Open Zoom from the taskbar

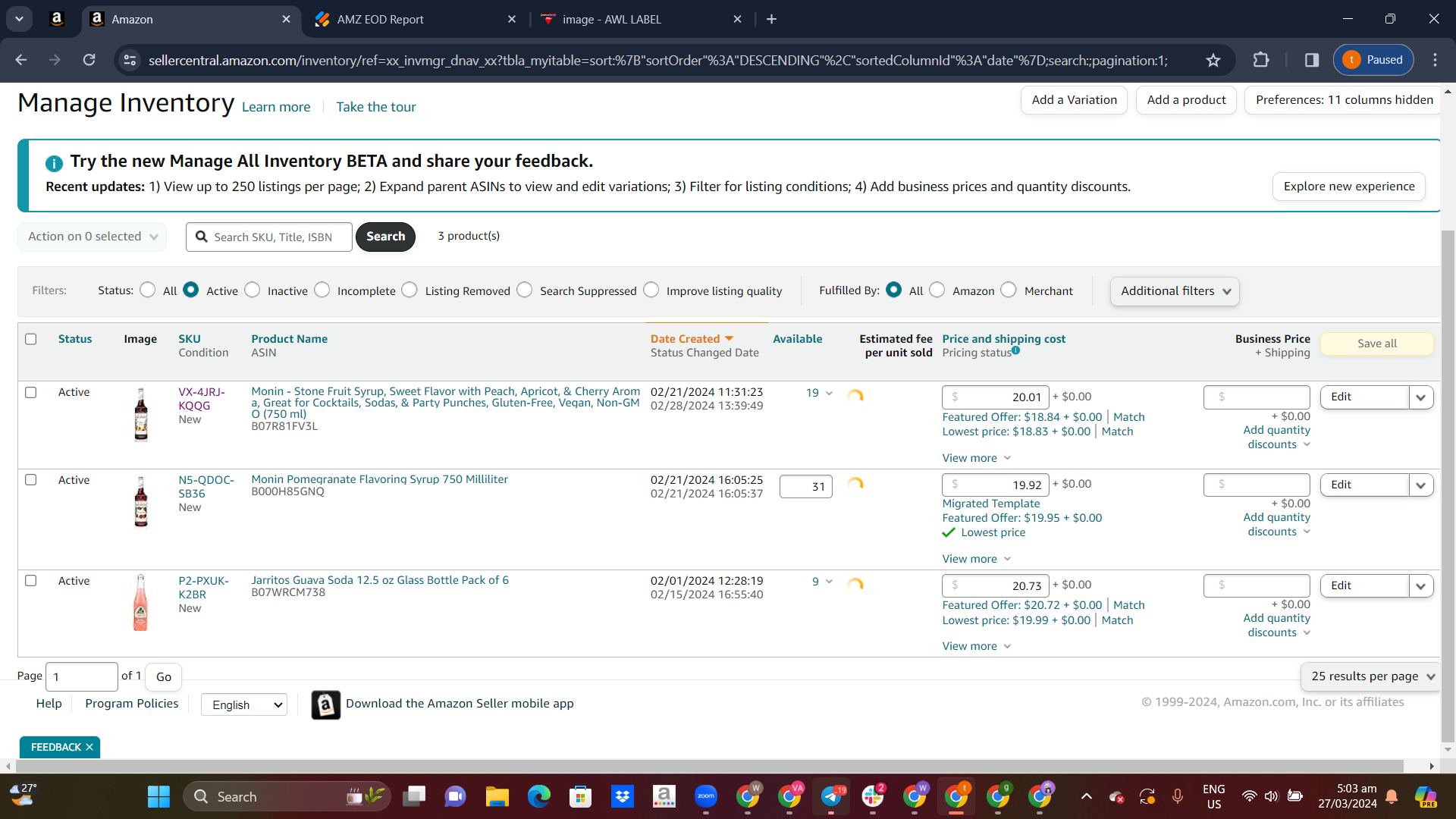point(706,796)
